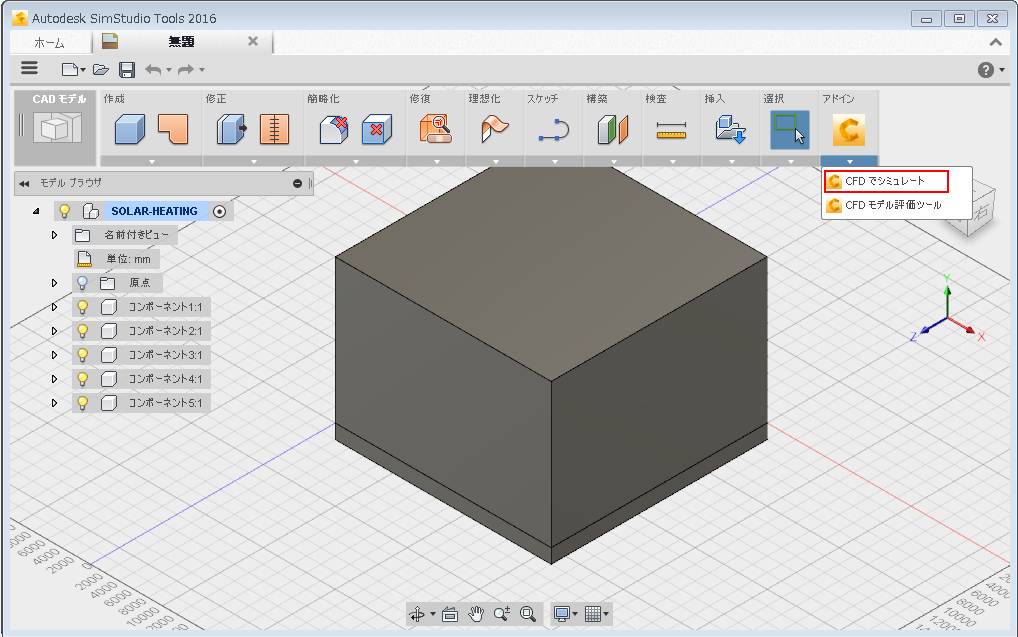Viewport: 1018px width, 637px height.
Task: Activate radio button next to SOLAR-HEATING
Action: pyautogui.click(x=219, y=211)
